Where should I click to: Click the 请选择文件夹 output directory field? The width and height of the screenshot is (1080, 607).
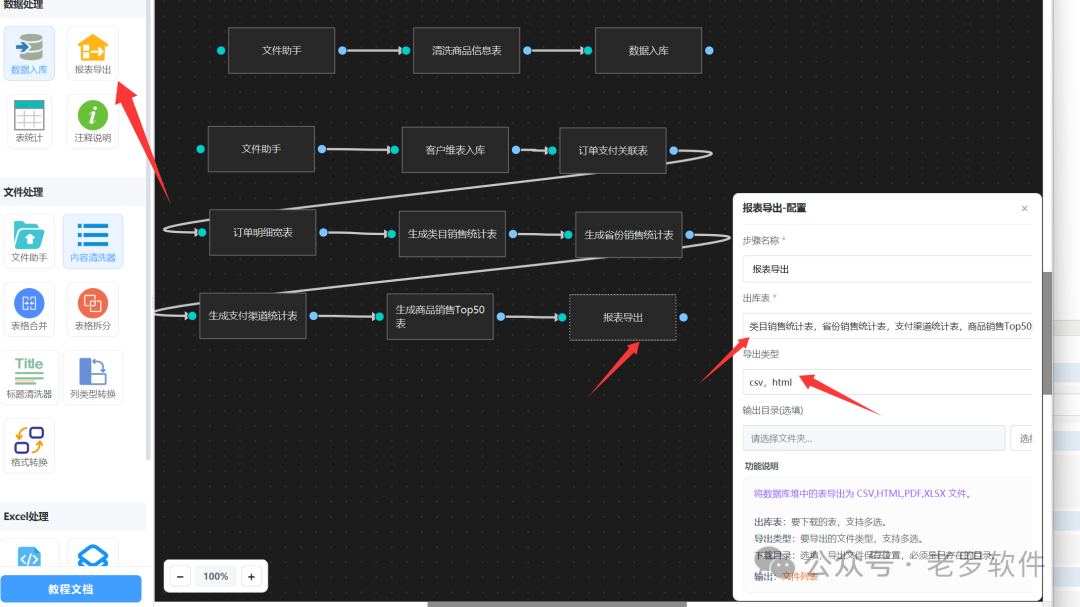point(874,438)
